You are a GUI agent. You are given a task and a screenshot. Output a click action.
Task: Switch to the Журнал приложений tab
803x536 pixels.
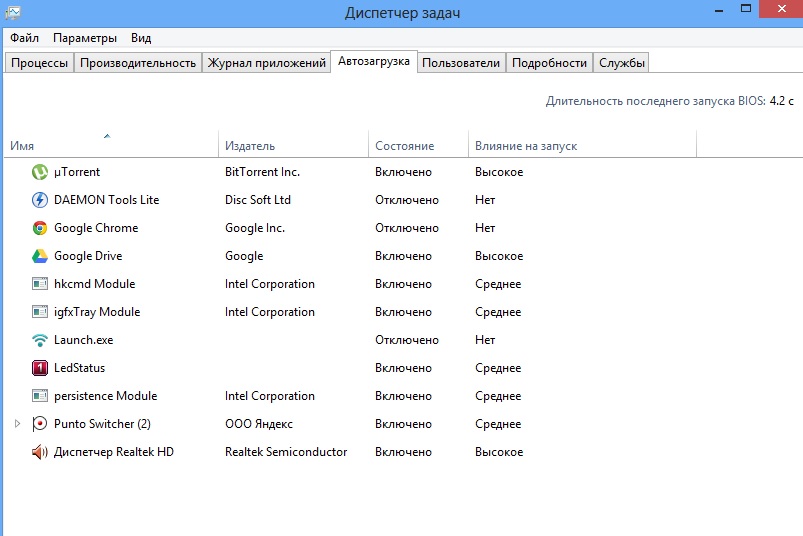tap(266, 63)
